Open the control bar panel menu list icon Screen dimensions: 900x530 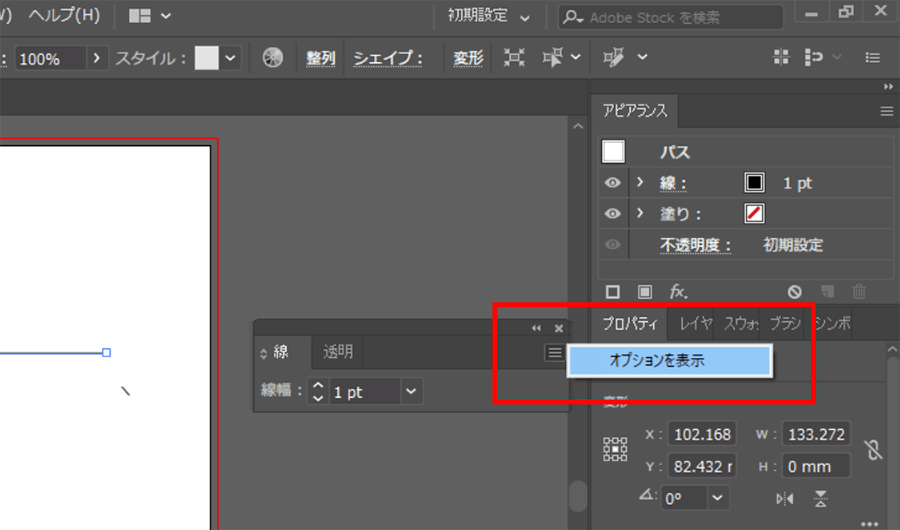(x=872, y=57)
